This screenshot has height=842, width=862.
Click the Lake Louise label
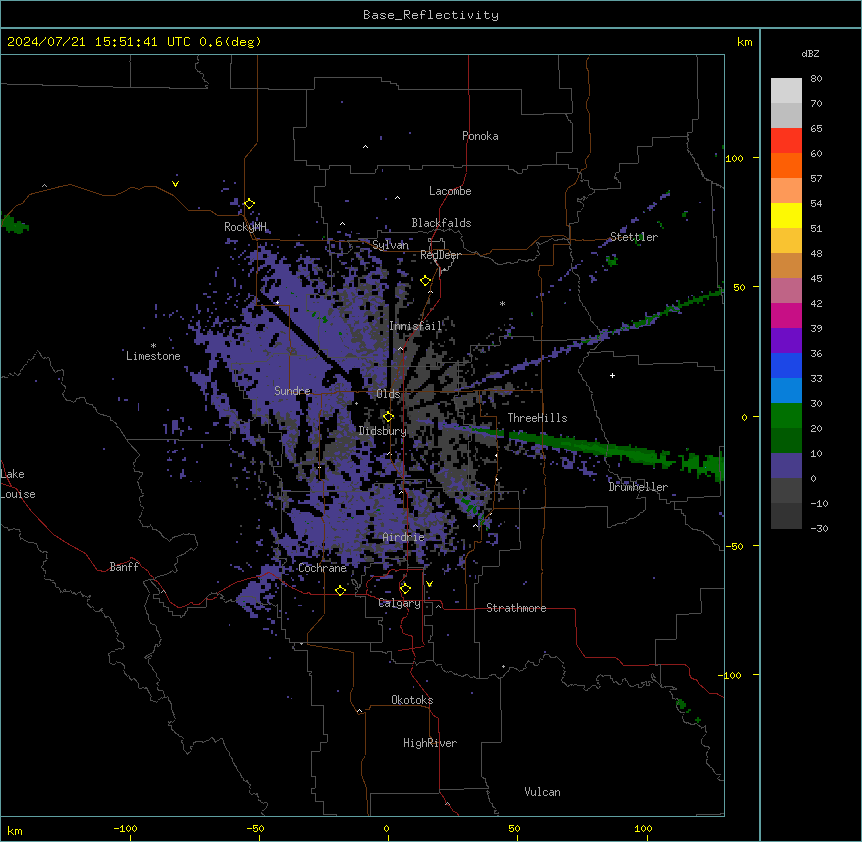pyautogui.click(x=18, y=484)
